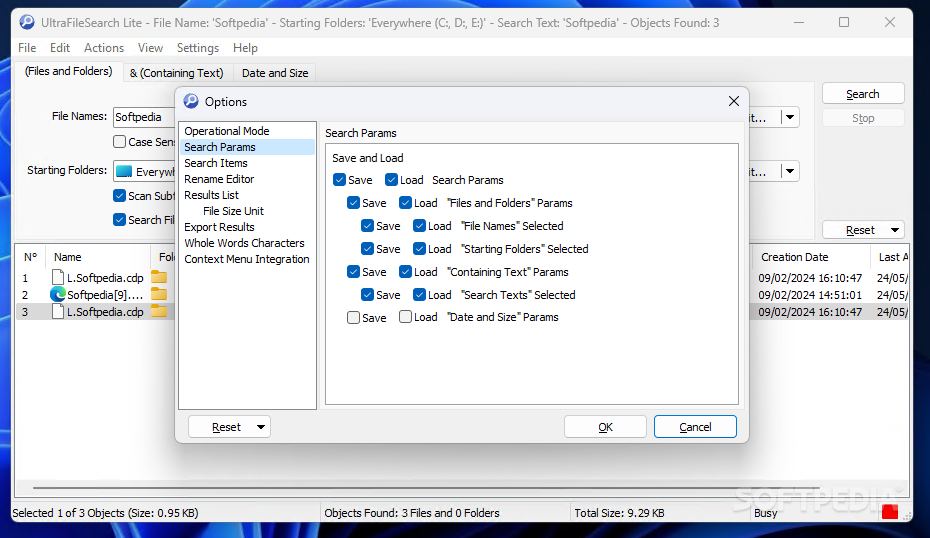Click the Search button
Screen dimensions: 930x538
click(x=863, y=94)
